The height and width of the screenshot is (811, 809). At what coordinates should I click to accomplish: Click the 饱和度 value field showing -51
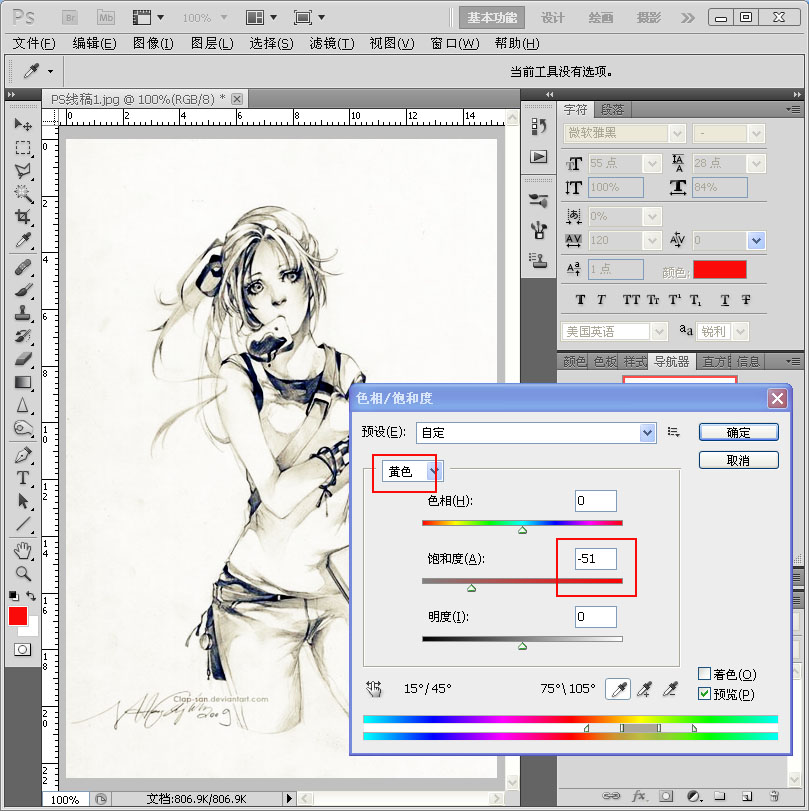click(x=595, y=559)
